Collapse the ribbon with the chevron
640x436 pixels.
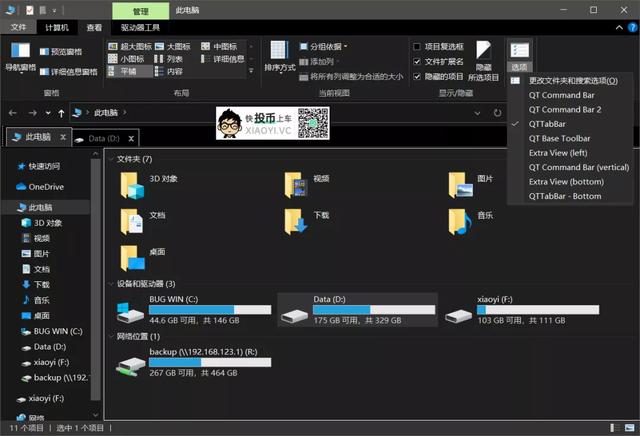pos(619,27)
